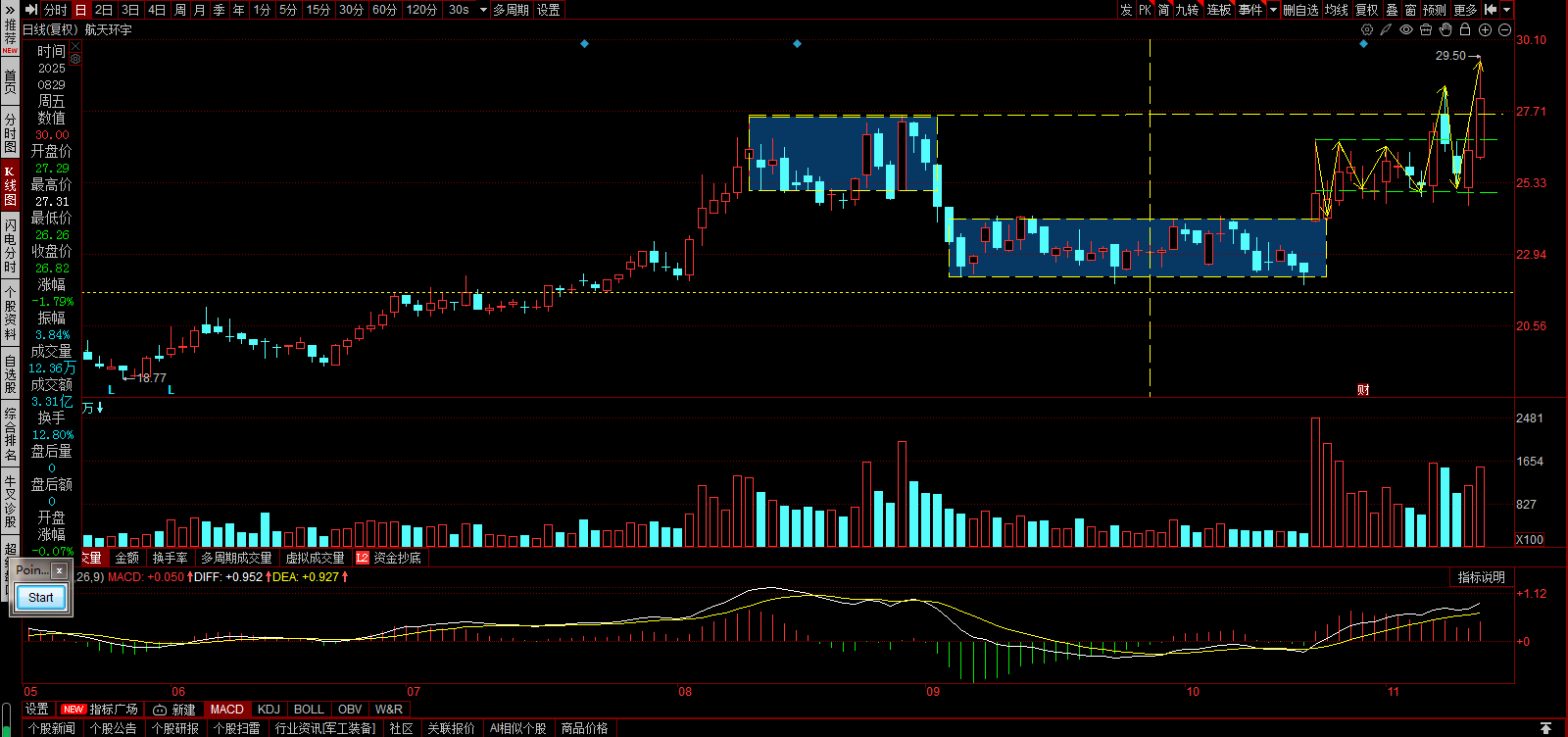Open 自选股 in left sidebar

[10, 373]
